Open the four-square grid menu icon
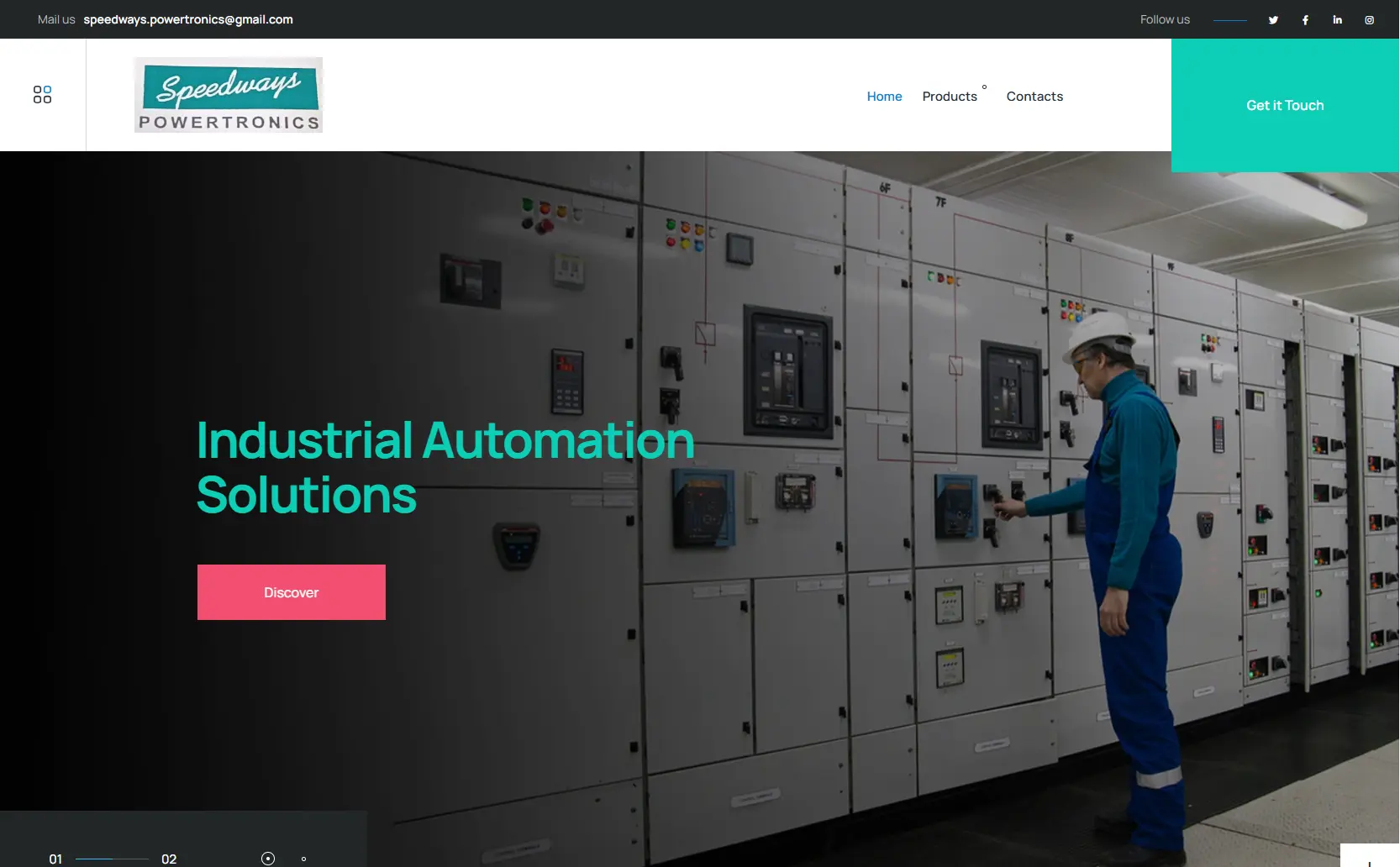The image size is (1400, 867). tap(42, 95)
